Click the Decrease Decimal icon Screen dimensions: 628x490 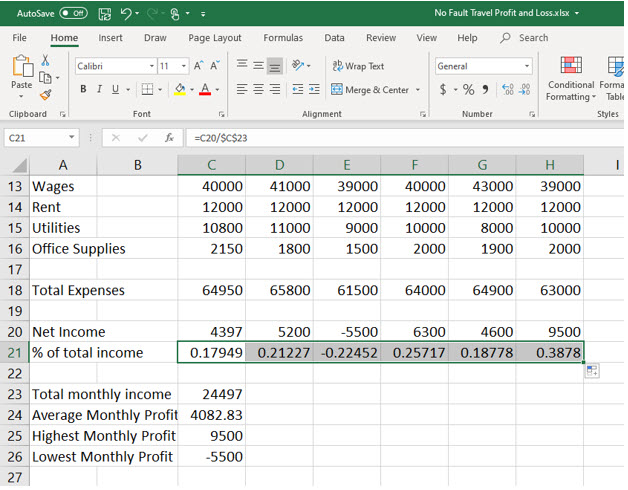pyautogui.click(x=524, y=89)
